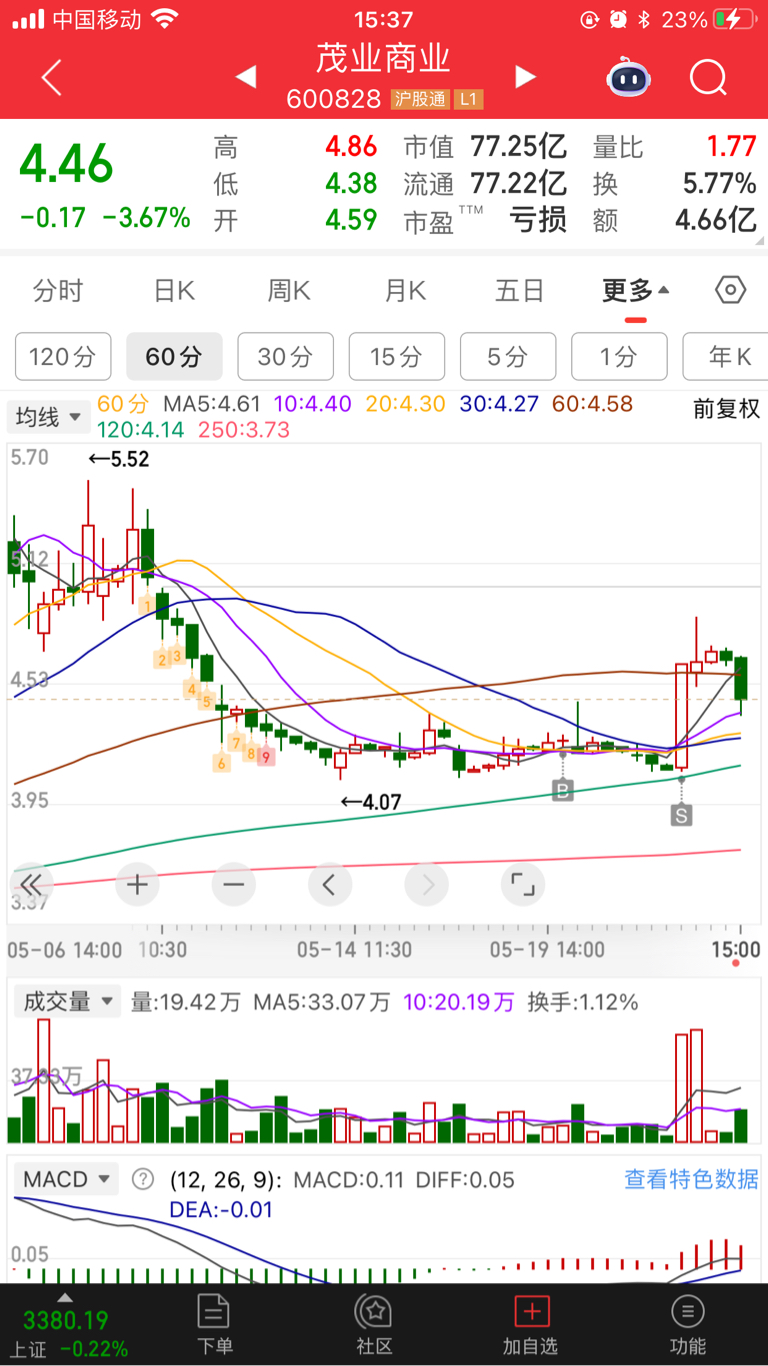The height and width of the screenshot is (1366, 768).
Task: Tap MA5:4.61 indicator value
Action: (x=212, y=405)
